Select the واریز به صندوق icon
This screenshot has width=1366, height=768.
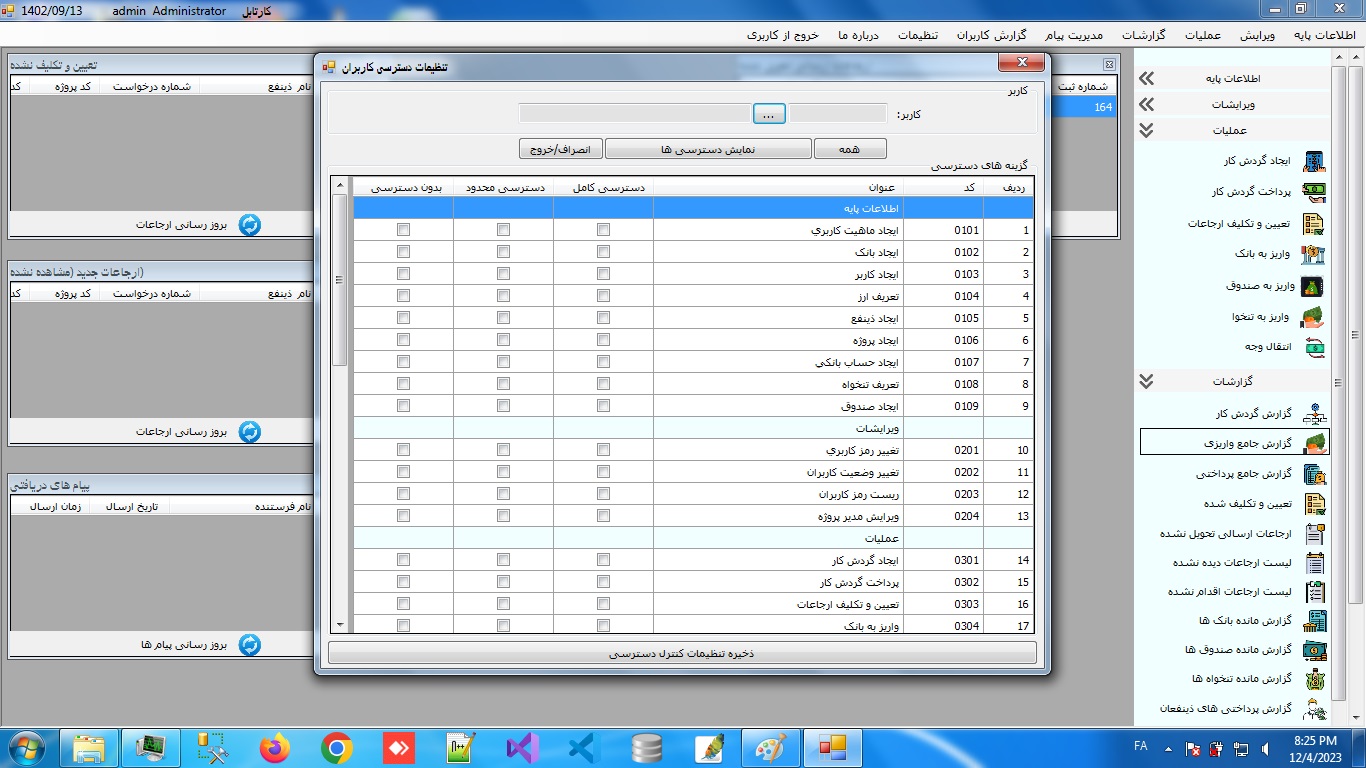click(1314, 286)
